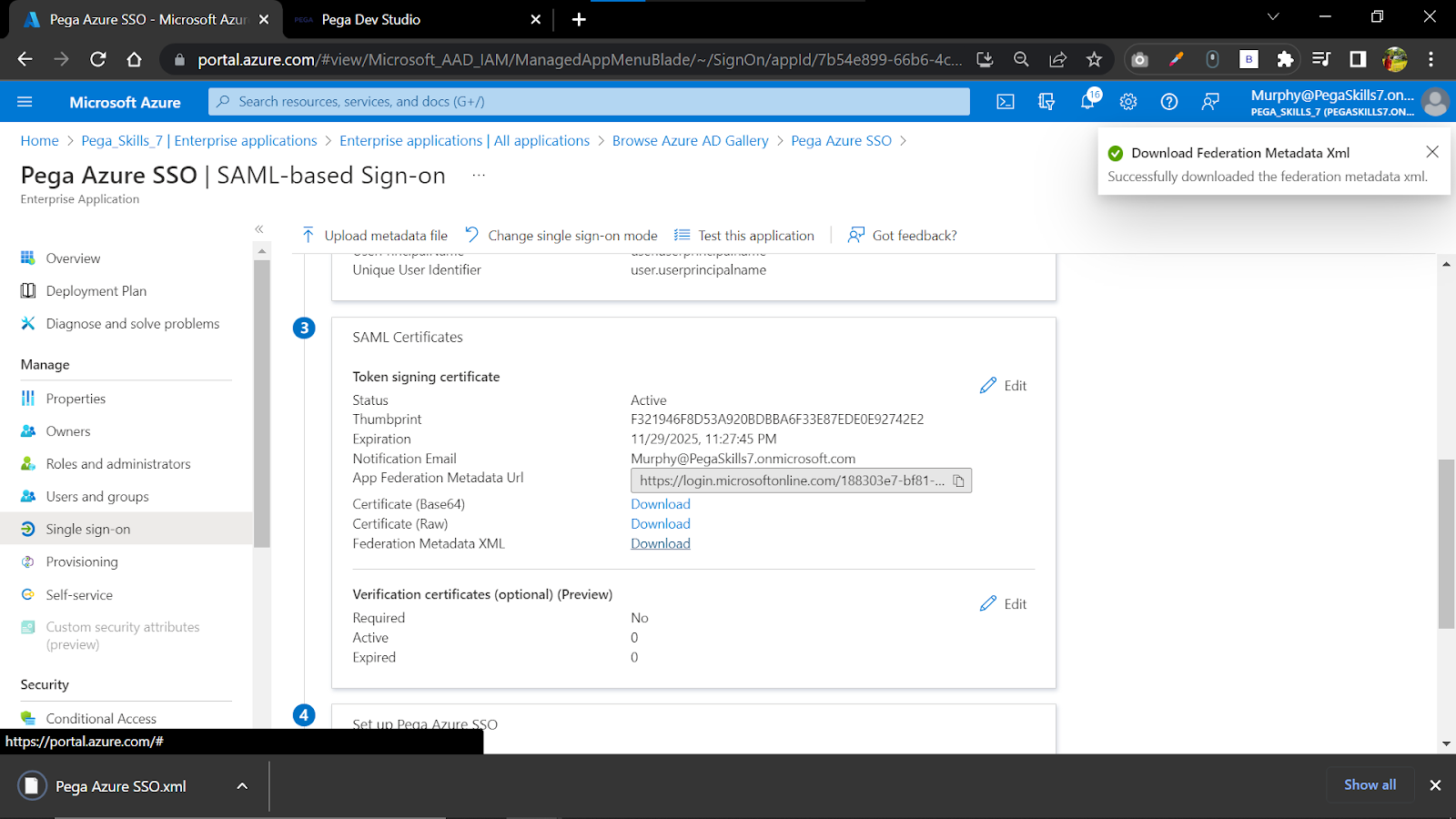Expand options for Pega Azure SSO.xml download
This screenshot has width=1456, height=819.
point(242,786)
